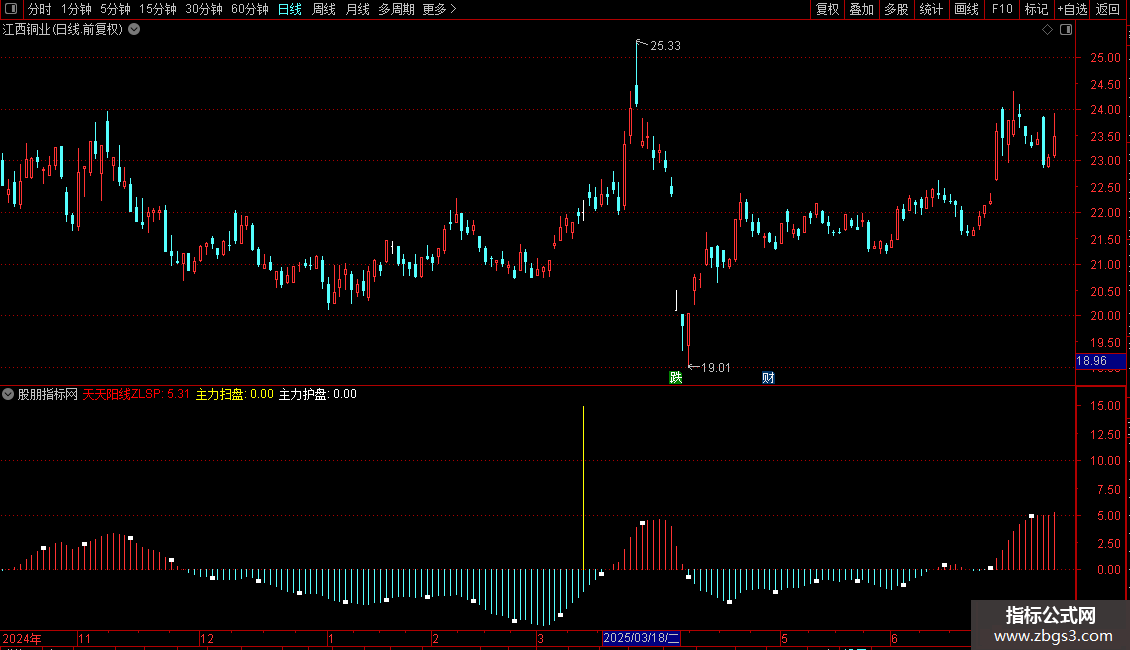The image size is (1130, 650).
Task: Click the tall yellow signal line
Action: click(583, 488)
